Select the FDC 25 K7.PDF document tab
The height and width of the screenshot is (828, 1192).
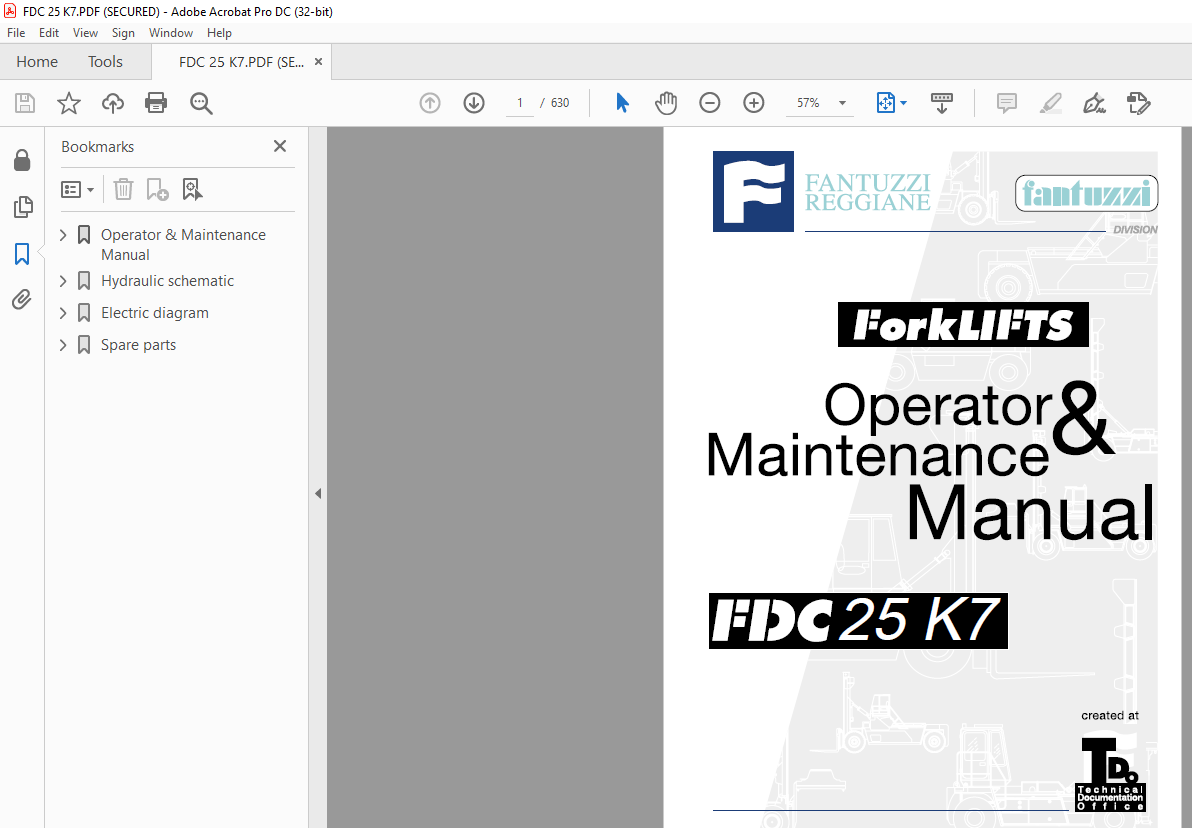pos(241,62)
